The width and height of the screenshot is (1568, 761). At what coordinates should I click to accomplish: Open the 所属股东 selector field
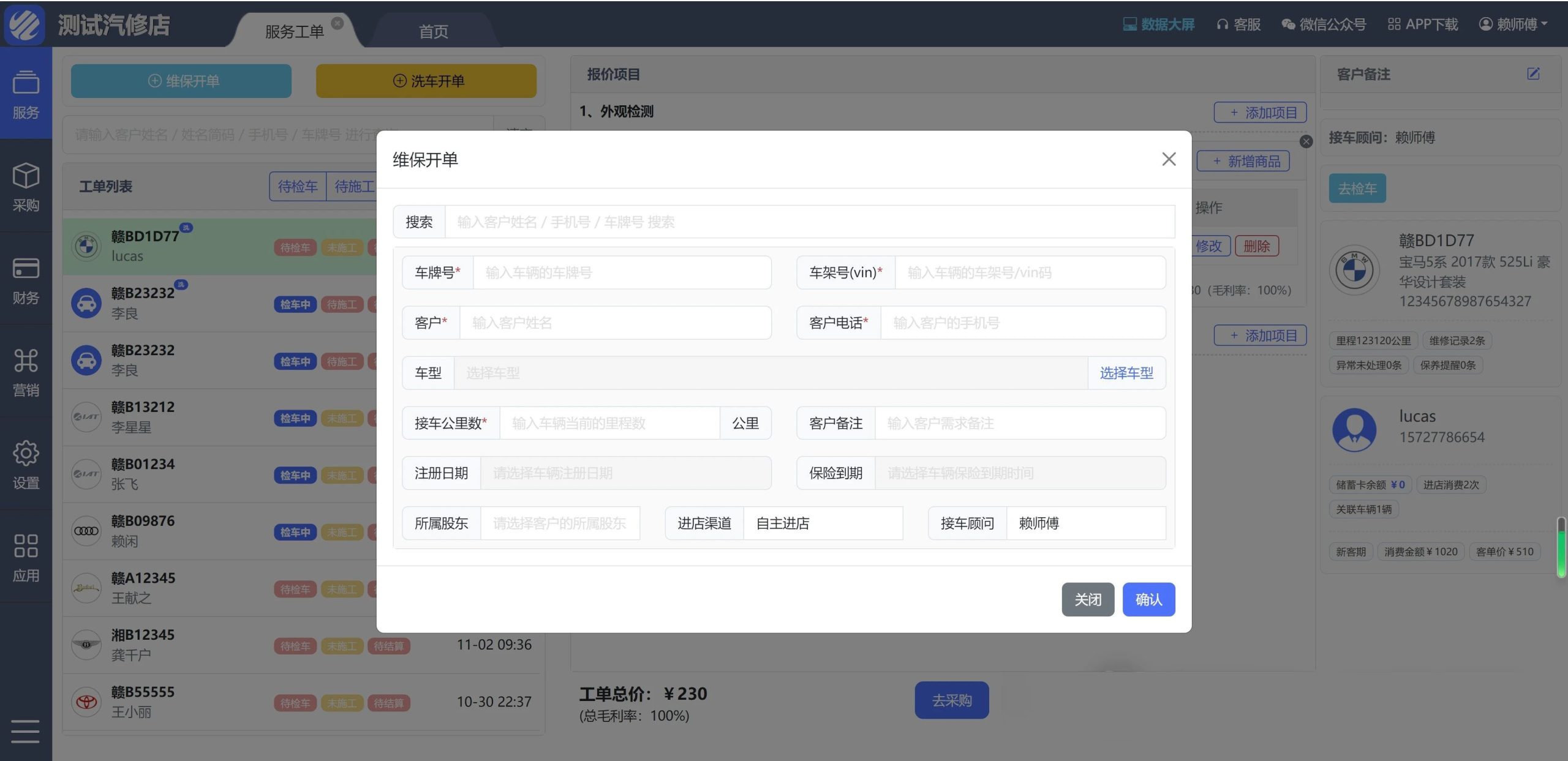tap(559, 523)
